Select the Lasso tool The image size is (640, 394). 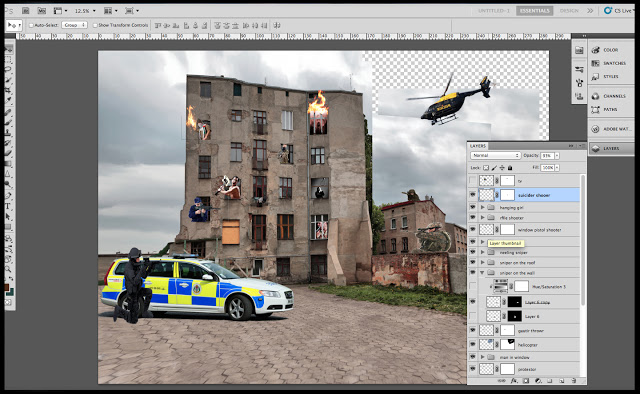click(x=8, y=70)
